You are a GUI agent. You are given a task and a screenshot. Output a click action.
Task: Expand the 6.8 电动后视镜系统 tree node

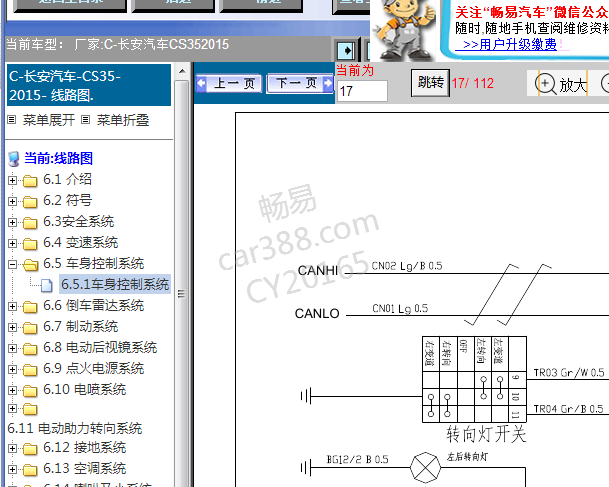click(x=12, y=348)
